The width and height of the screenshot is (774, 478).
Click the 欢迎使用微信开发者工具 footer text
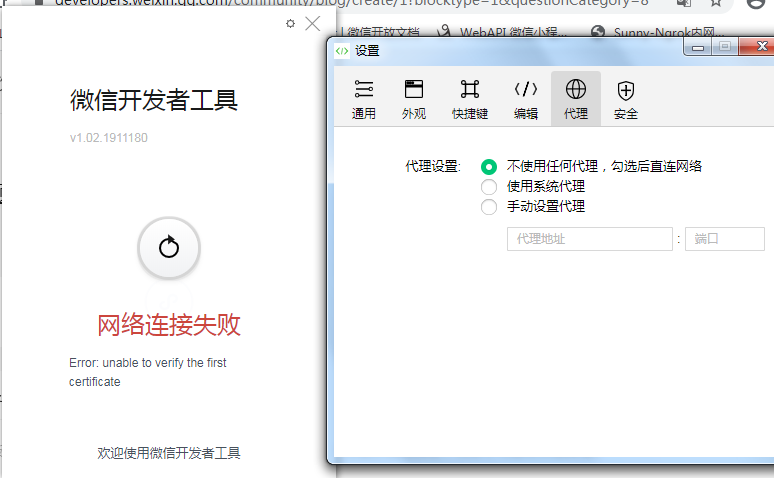[x=169, y=453]
